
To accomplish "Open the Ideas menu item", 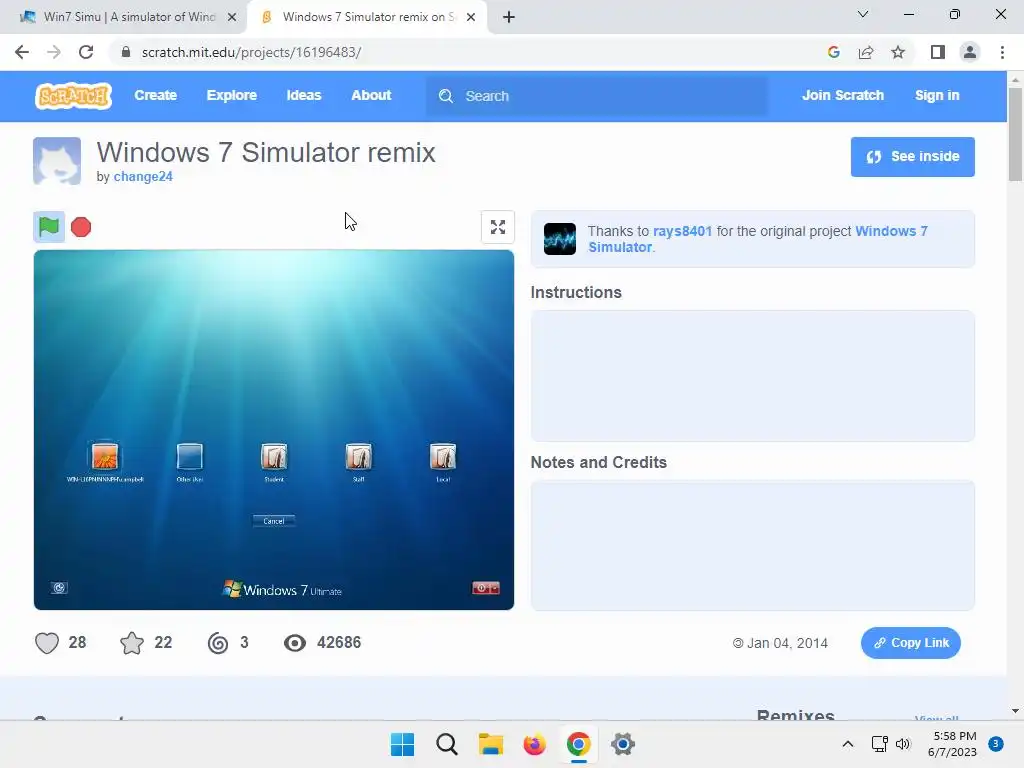I will pyautogui.click(x=304, y=95).
